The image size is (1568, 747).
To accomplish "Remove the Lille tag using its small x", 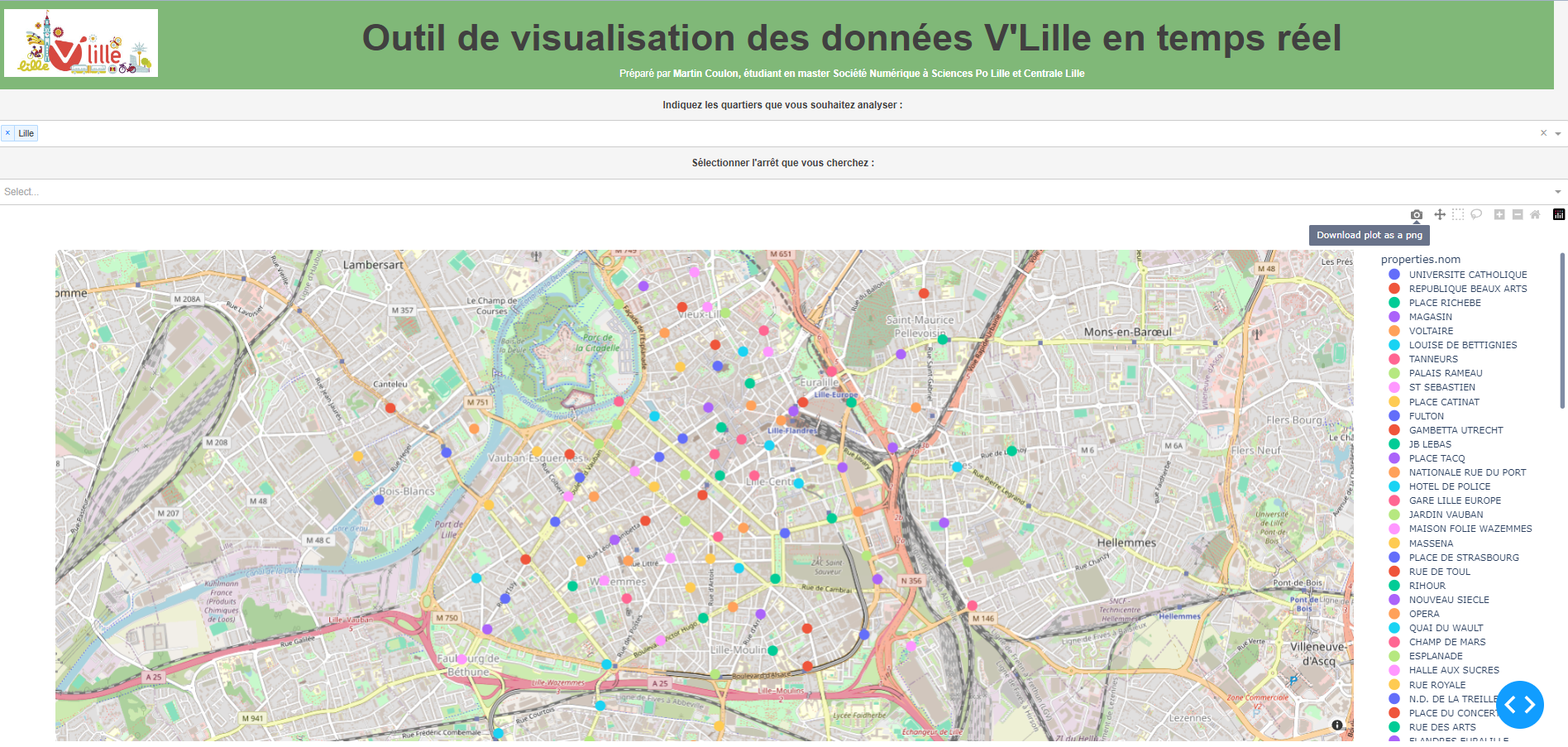I will coord(7,133).
